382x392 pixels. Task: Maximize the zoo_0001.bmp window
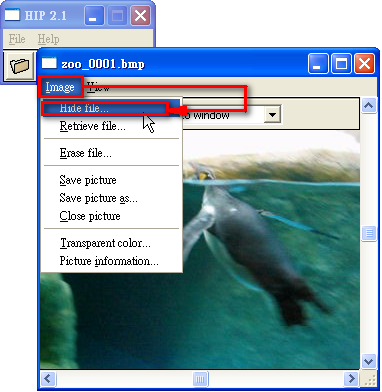point(341,63)
